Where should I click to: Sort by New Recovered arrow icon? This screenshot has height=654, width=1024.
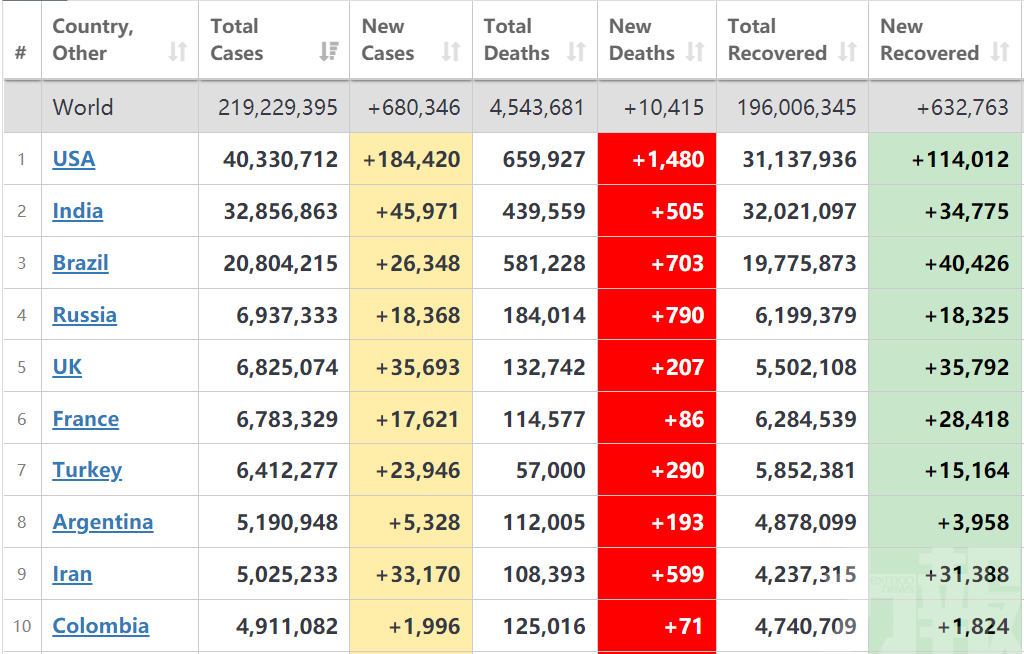point(1000,52)
